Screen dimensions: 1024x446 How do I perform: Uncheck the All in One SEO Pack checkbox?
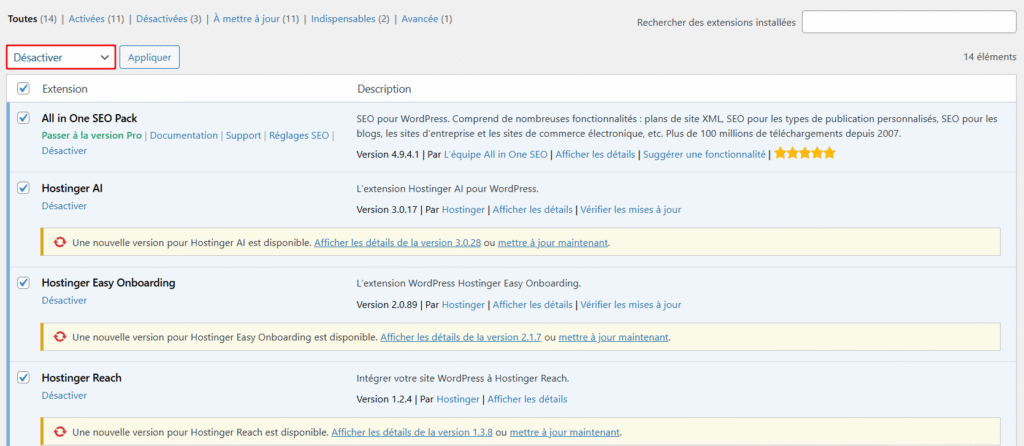[24, 118]
